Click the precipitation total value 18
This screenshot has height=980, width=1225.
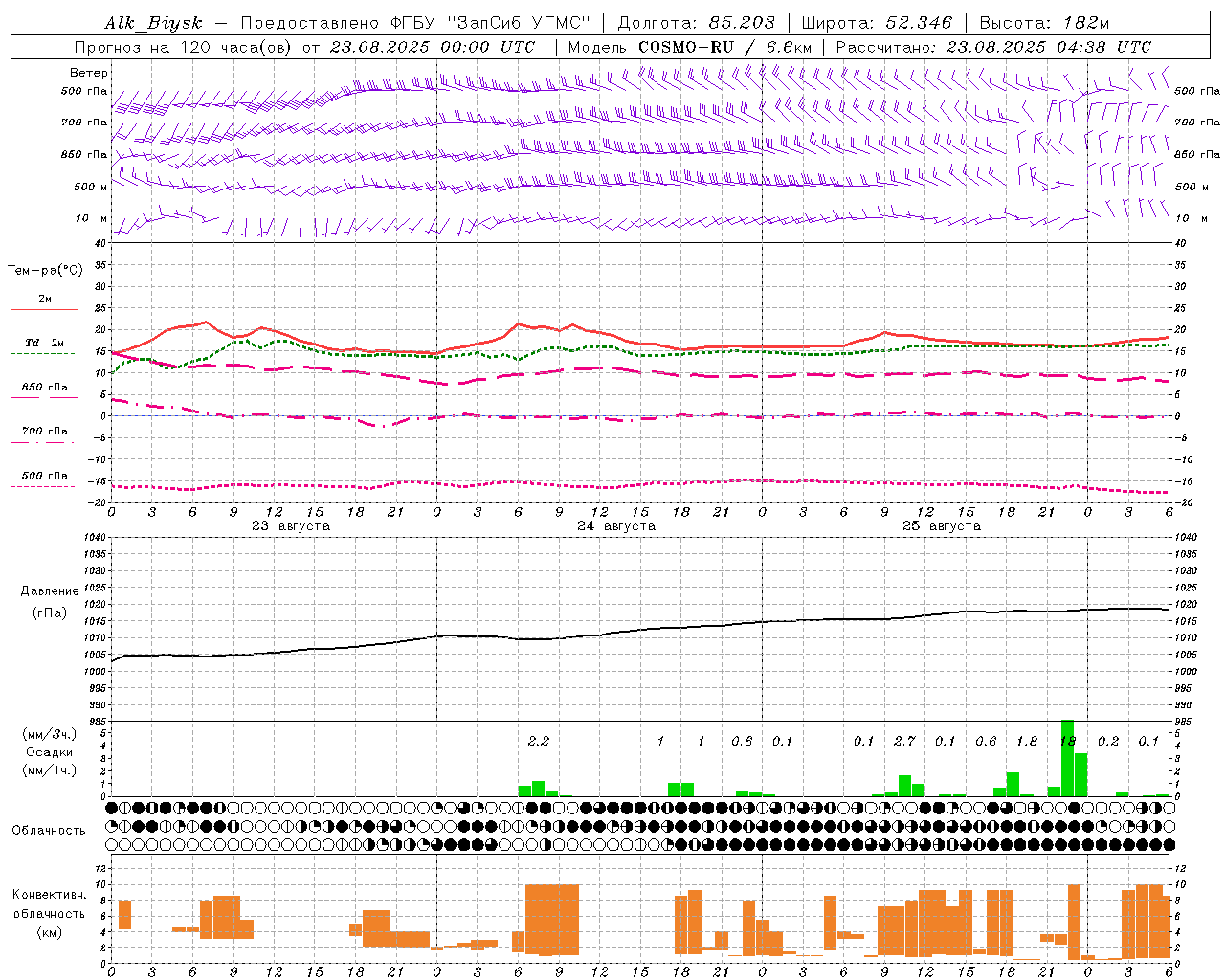(1068, 741)
